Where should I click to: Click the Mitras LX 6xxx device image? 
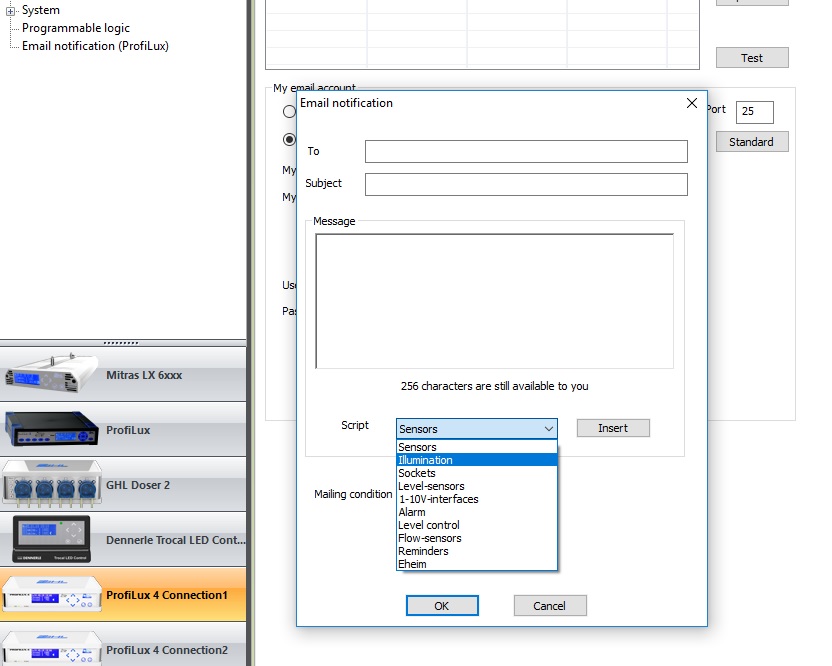(x=51, y=373)
